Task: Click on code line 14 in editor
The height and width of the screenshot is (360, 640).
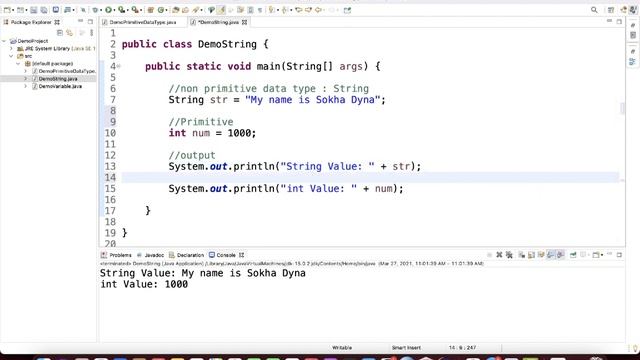Action: coord(370,178)
